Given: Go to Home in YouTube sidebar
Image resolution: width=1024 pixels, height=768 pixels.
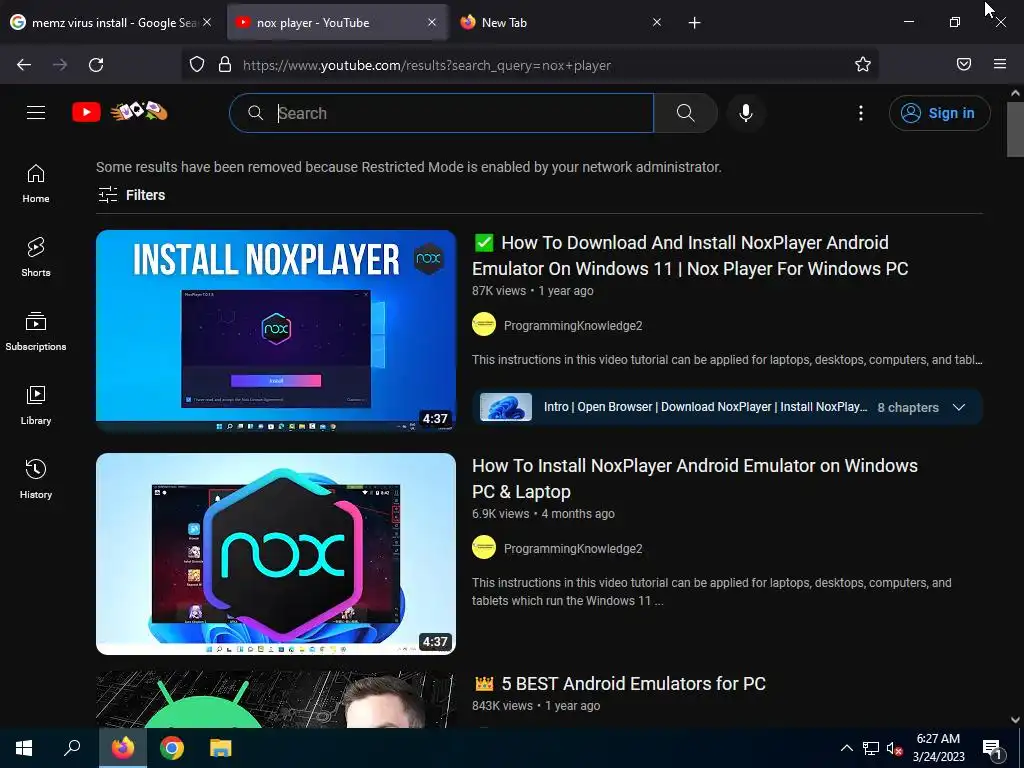Looking at the screenshot, I should 36,184.
